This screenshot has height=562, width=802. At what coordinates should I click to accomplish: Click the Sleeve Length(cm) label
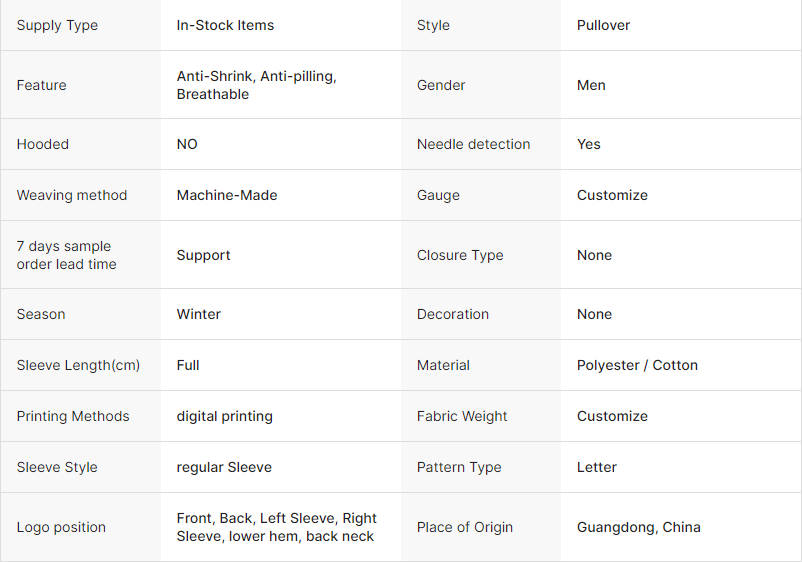click(78, 365)
